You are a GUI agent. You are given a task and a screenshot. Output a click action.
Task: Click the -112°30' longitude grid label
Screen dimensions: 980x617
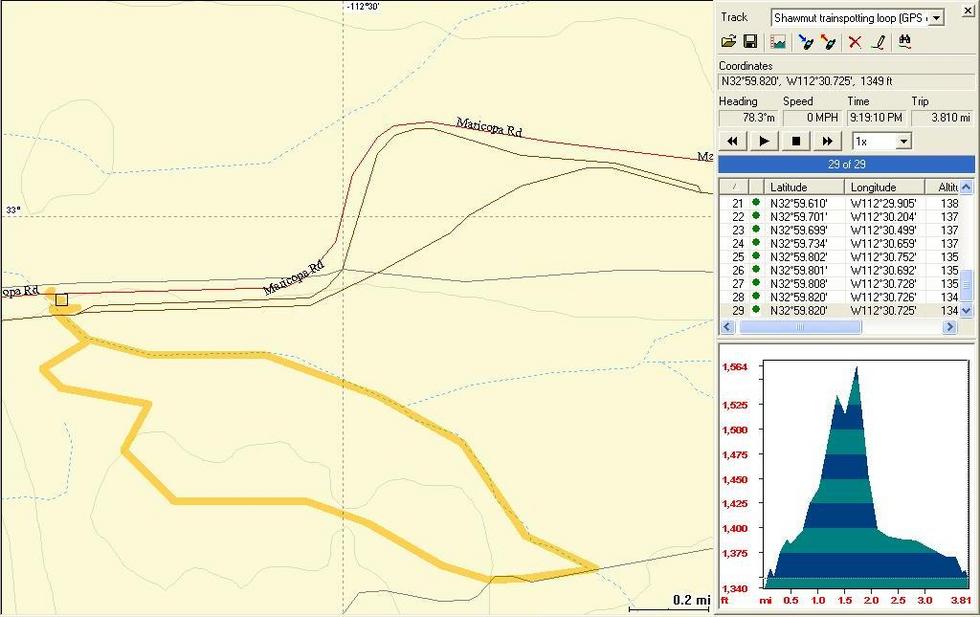(x=363, y=7)
